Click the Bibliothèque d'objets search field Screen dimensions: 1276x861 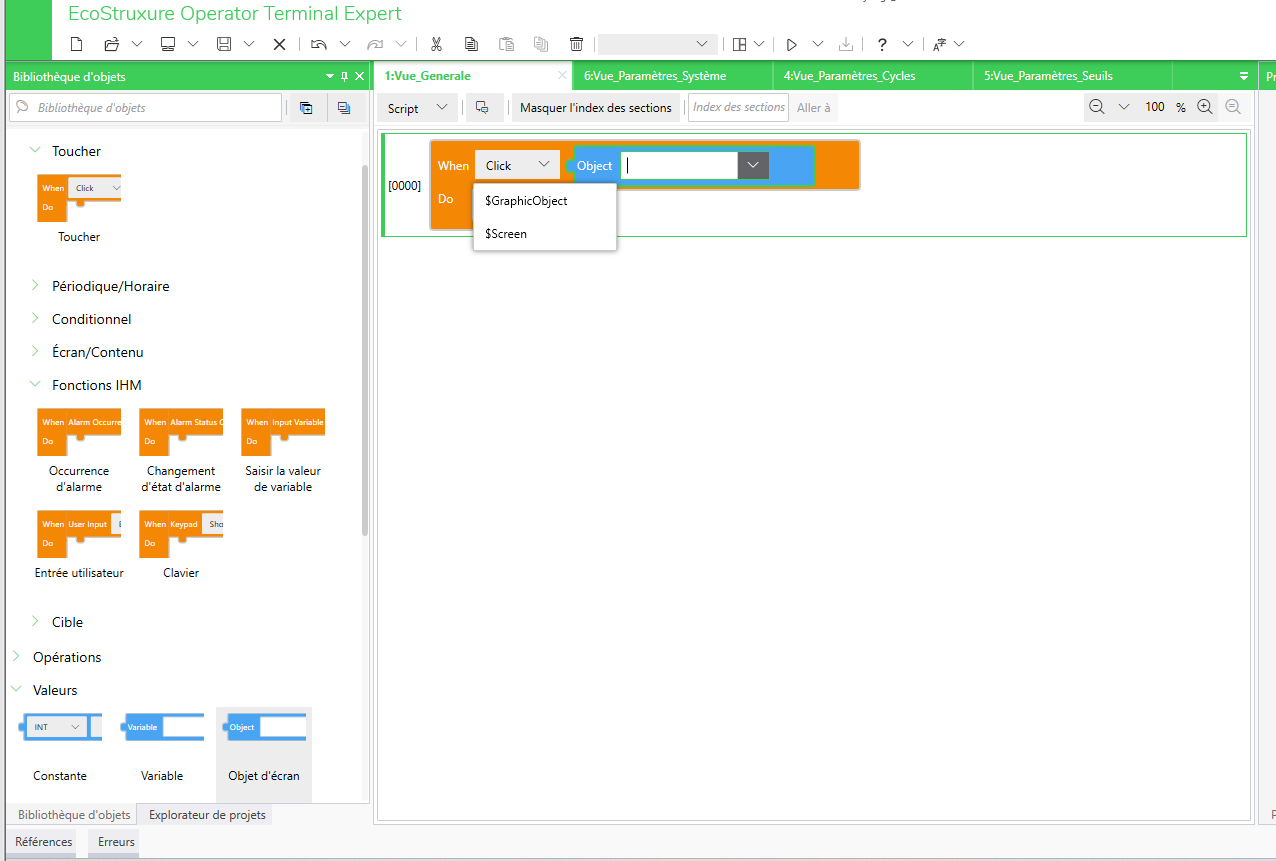(x=146, y=108)
